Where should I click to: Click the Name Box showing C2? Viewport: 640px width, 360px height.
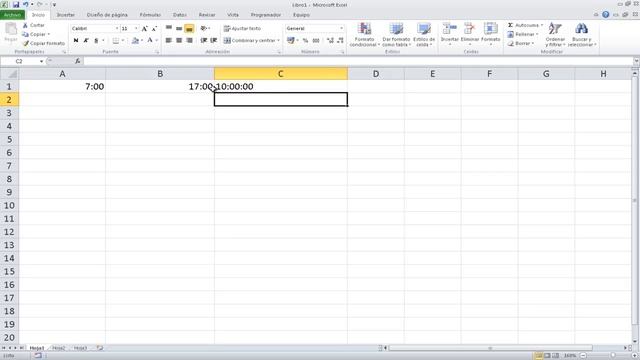[20, 61]
